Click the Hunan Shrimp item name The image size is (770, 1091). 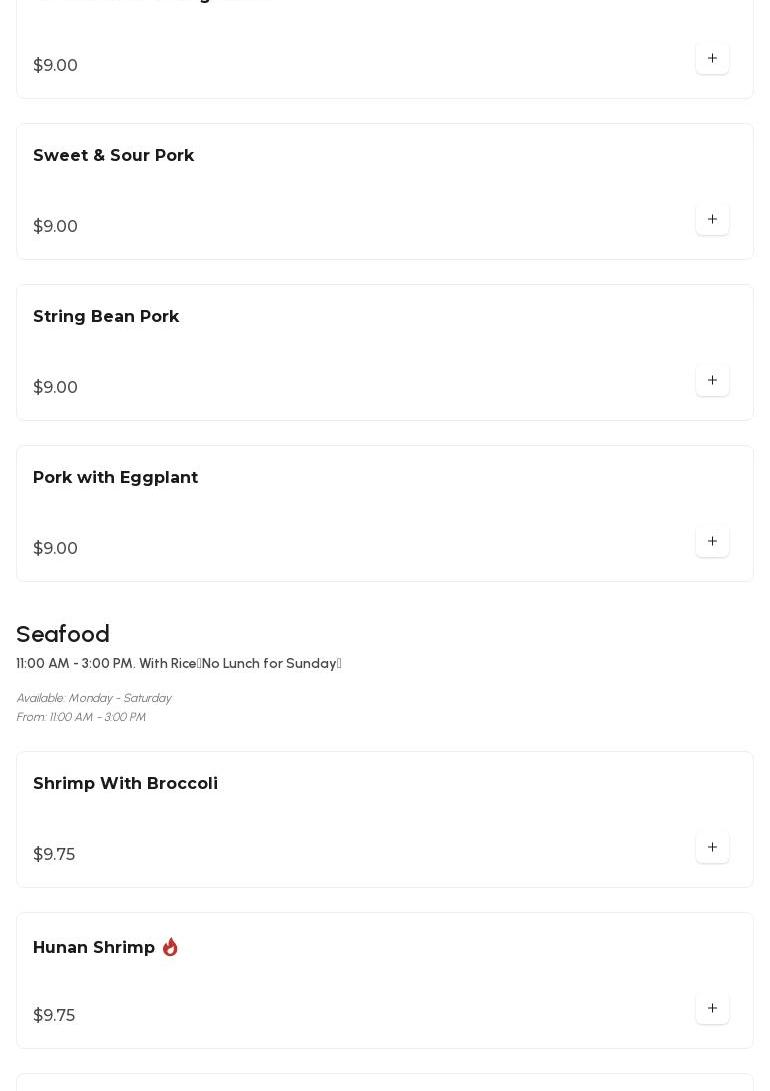(94, 948)
